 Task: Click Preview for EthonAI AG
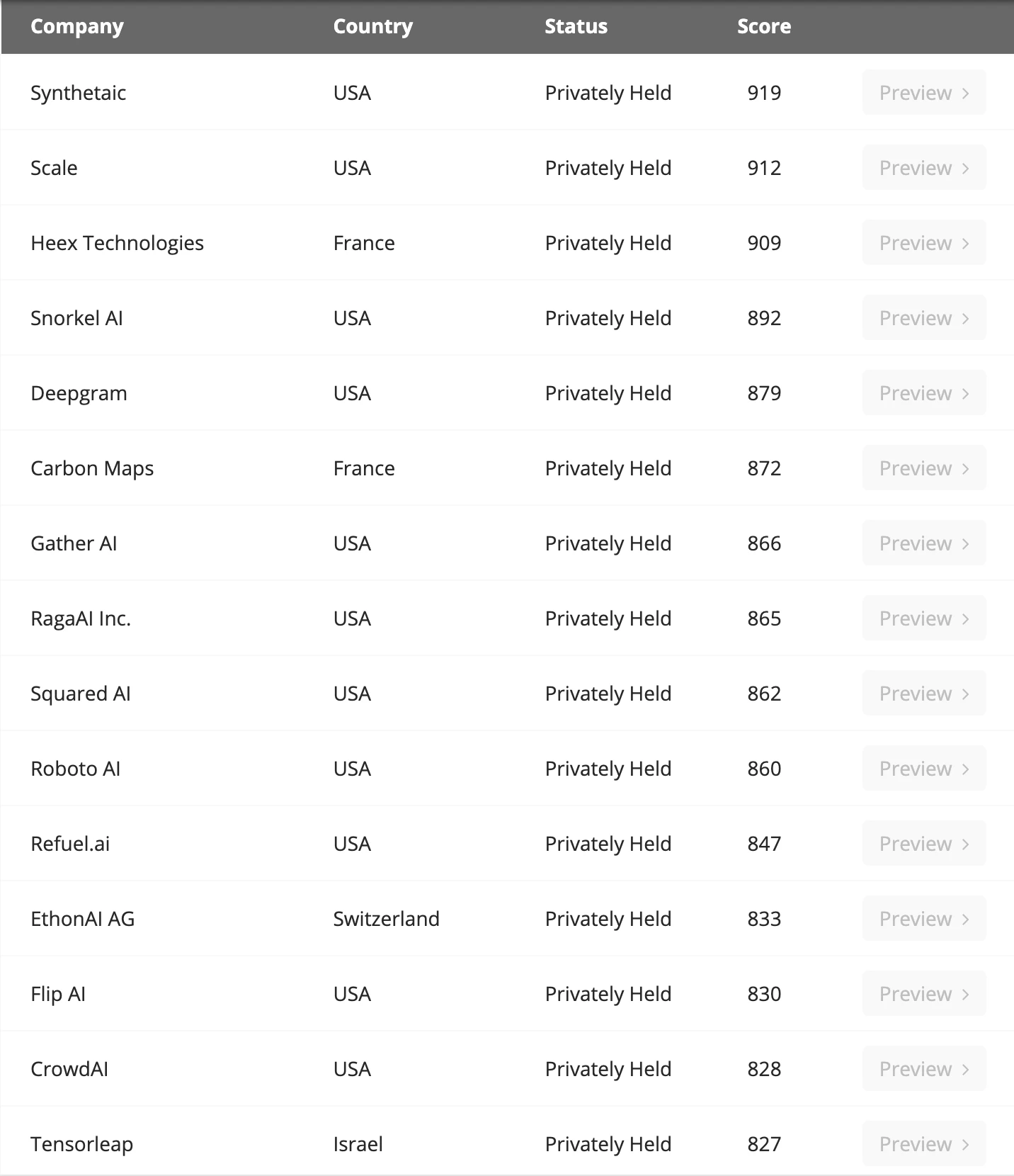(923, 919)
